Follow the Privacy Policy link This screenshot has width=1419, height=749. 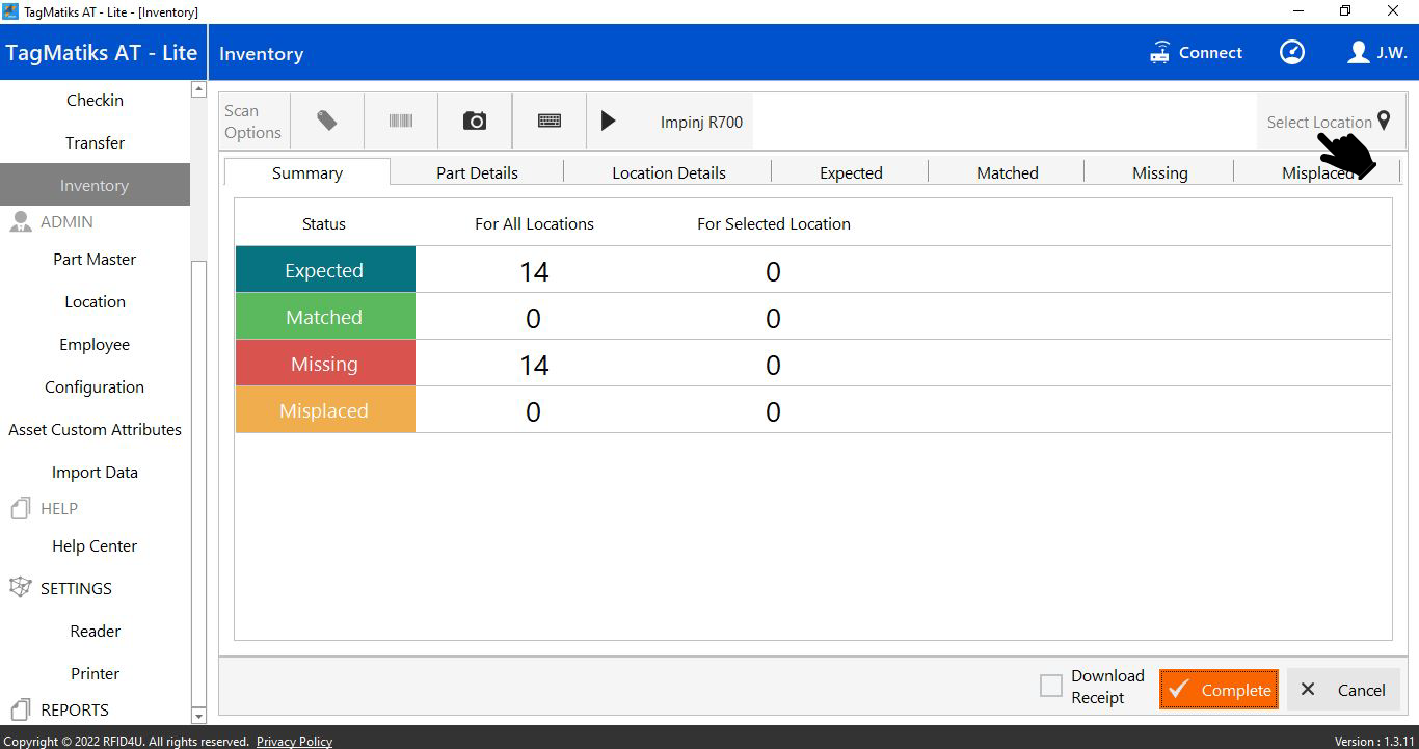click(294, 742)
